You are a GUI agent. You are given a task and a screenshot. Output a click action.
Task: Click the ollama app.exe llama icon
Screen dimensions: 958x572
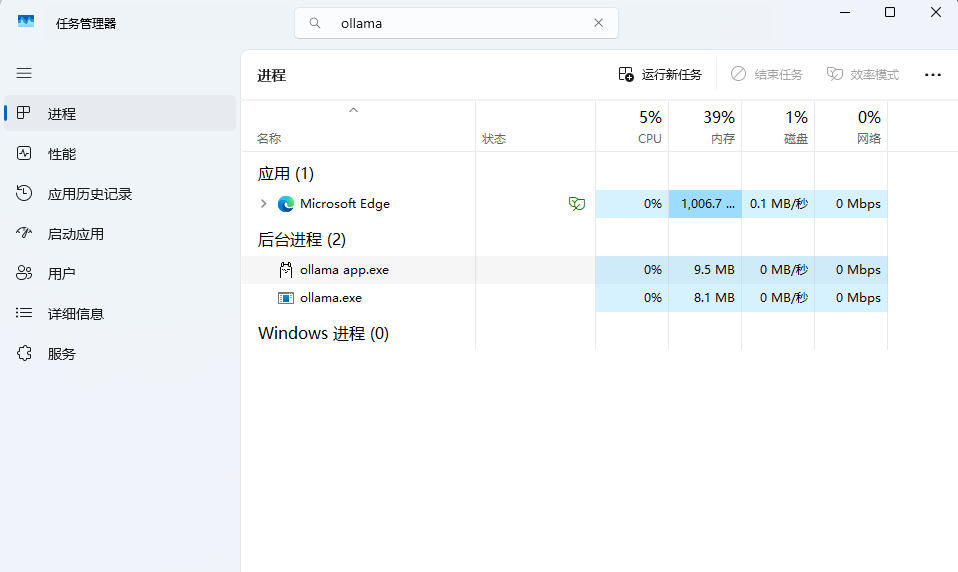pos(285,270)
